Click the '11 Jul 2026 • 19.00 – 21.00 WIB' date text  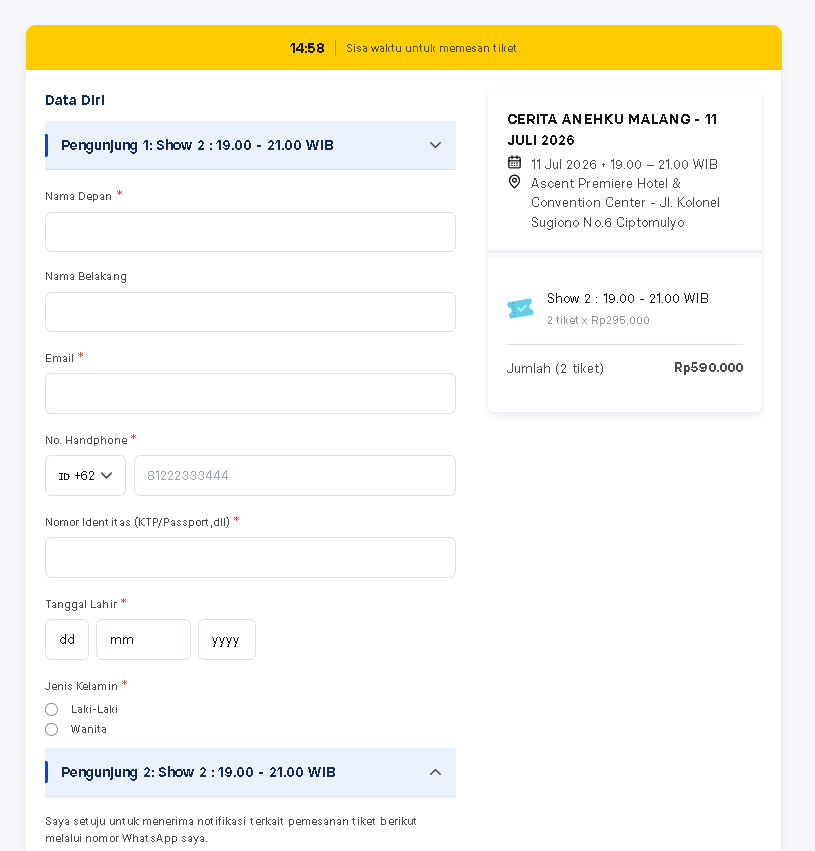tap(624, 164)
